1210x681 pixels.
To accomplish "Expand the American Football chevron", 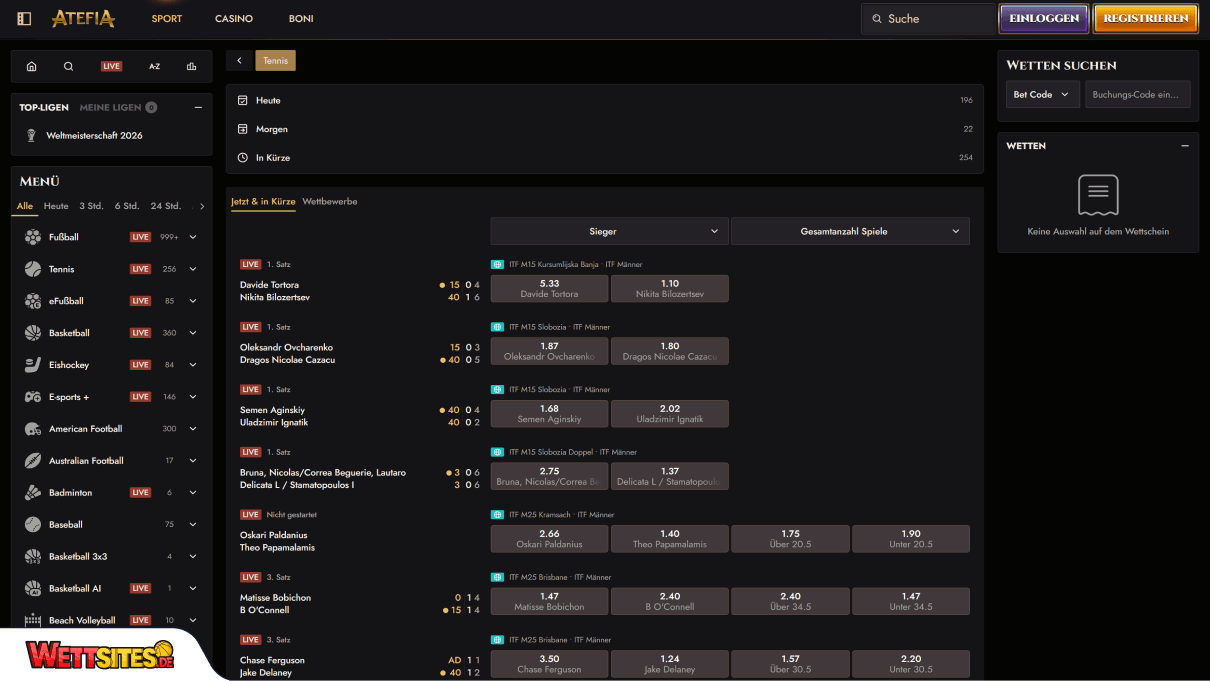I will [193, 429].
